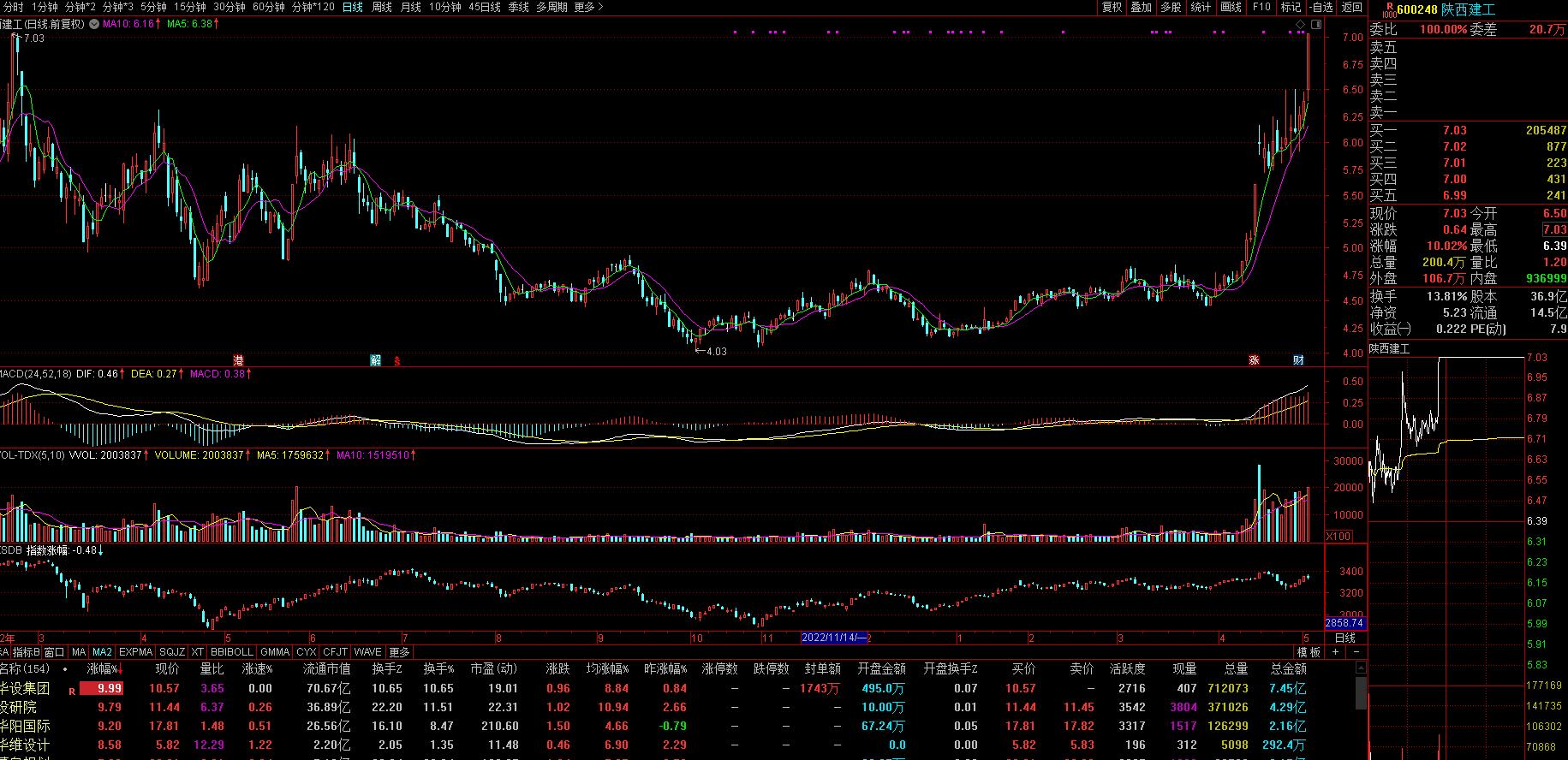This screenshot has width=1568, height=760.
Task: Expand the 更多 indicators list
Action: point(399,652)
